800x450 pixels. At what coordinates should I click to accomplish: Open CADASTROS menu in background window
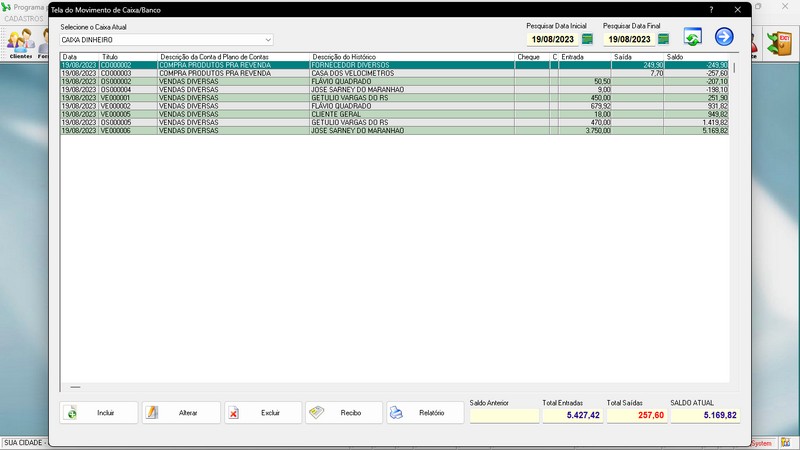coord(24,18)
